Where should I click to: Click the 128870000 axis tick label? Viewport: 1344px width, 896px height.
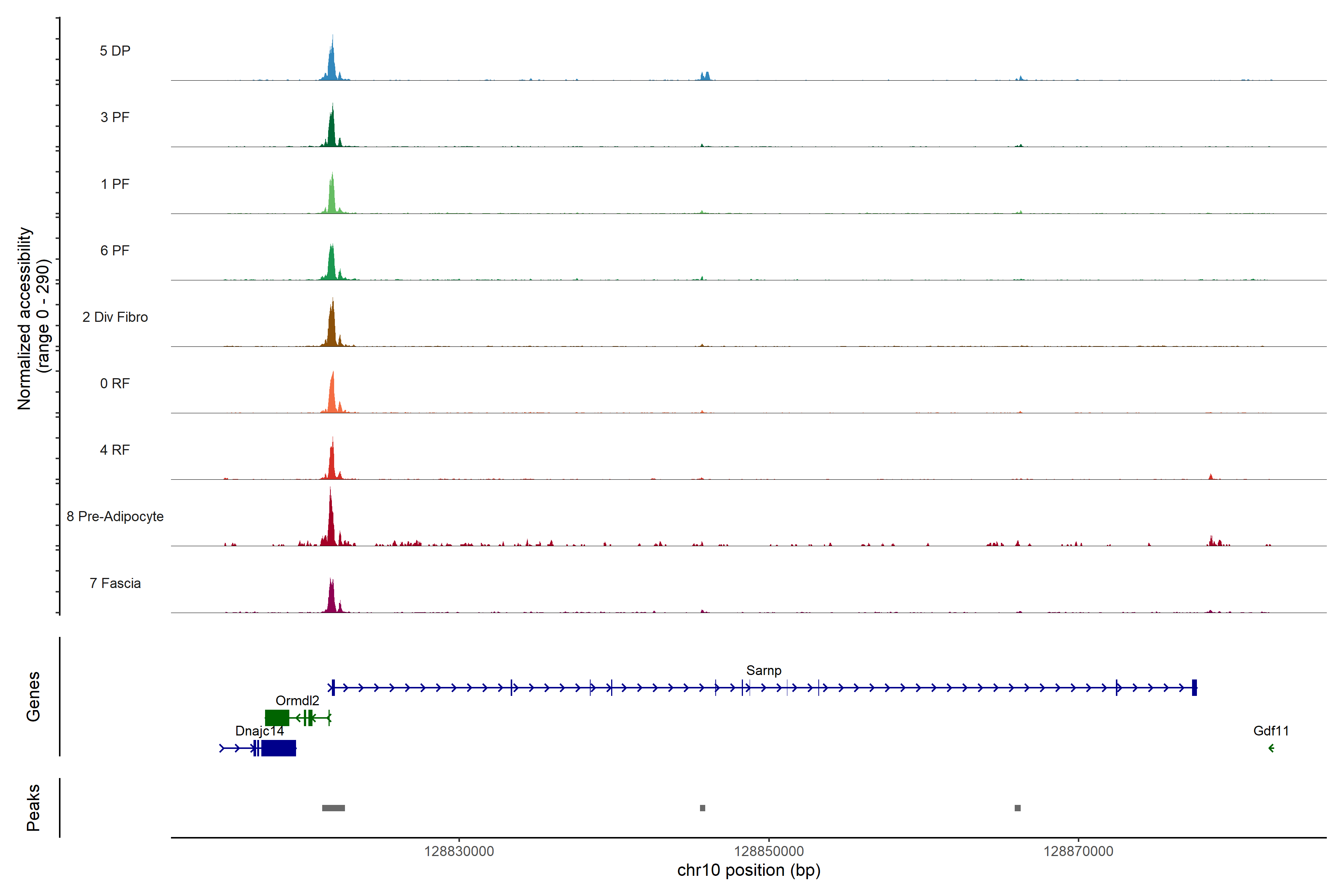1078,851
